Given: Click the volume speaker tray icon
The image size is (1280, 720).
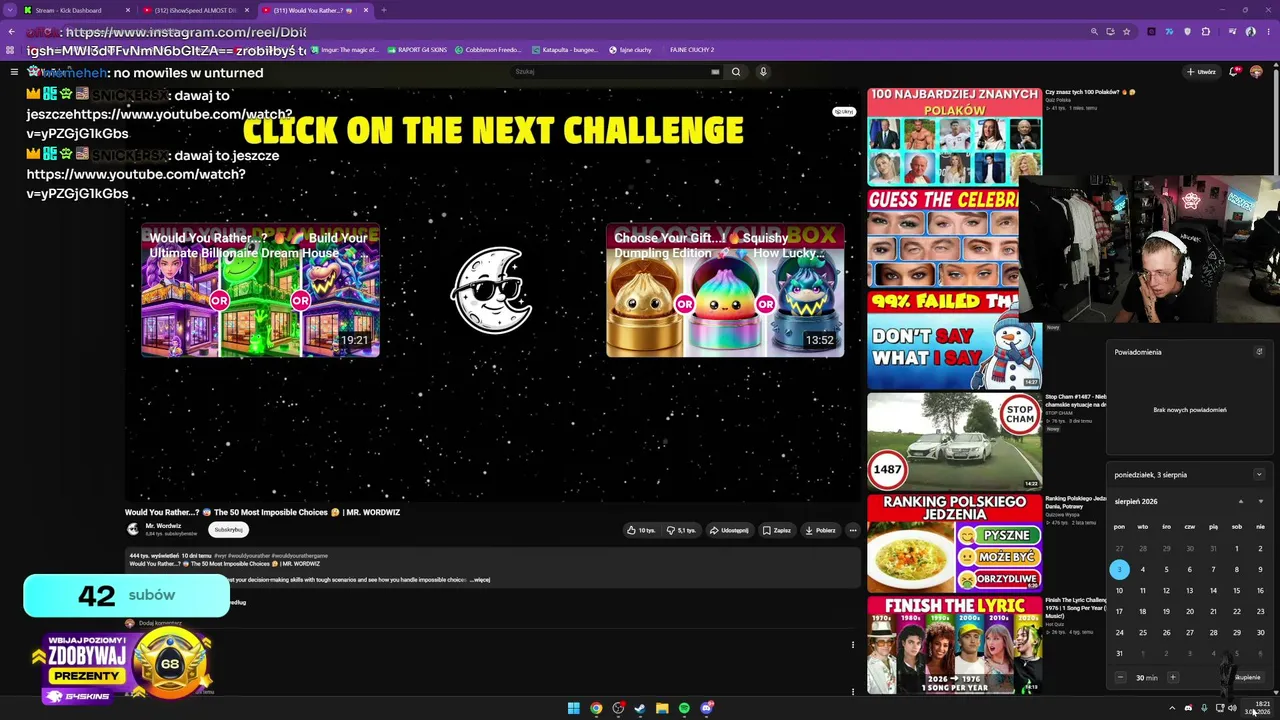Looking at the screenshot, I should (x=1232, y=708).
